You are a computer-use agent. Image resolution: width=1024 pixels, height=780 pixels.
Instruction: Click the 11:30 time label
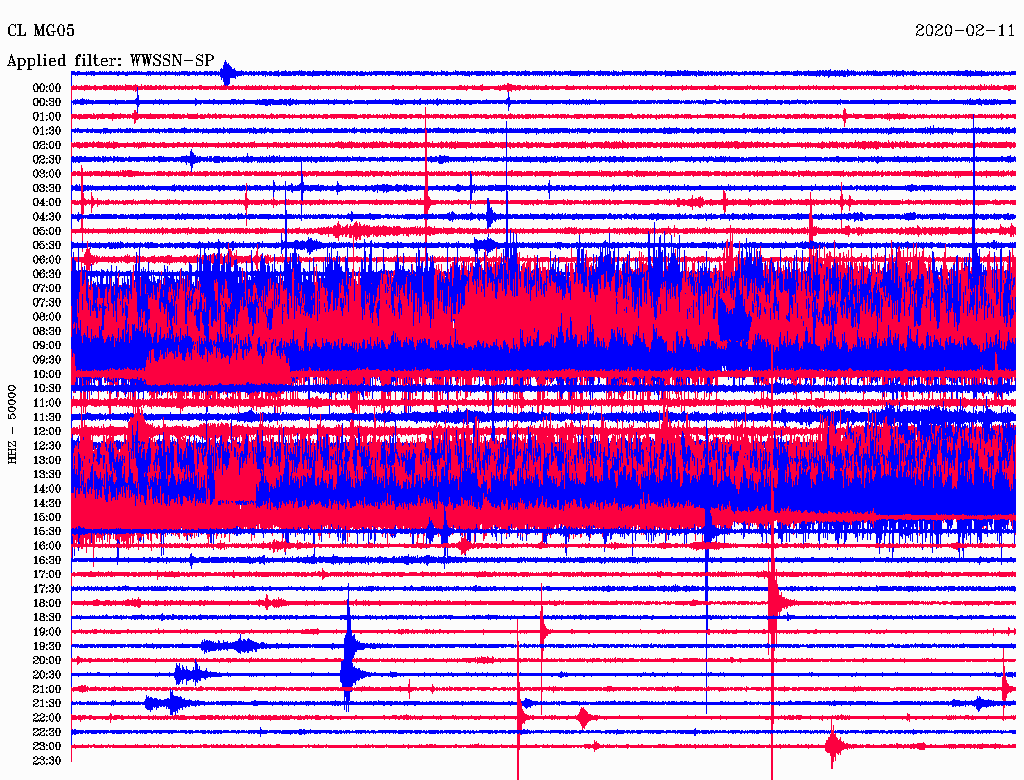coord(47,417)
